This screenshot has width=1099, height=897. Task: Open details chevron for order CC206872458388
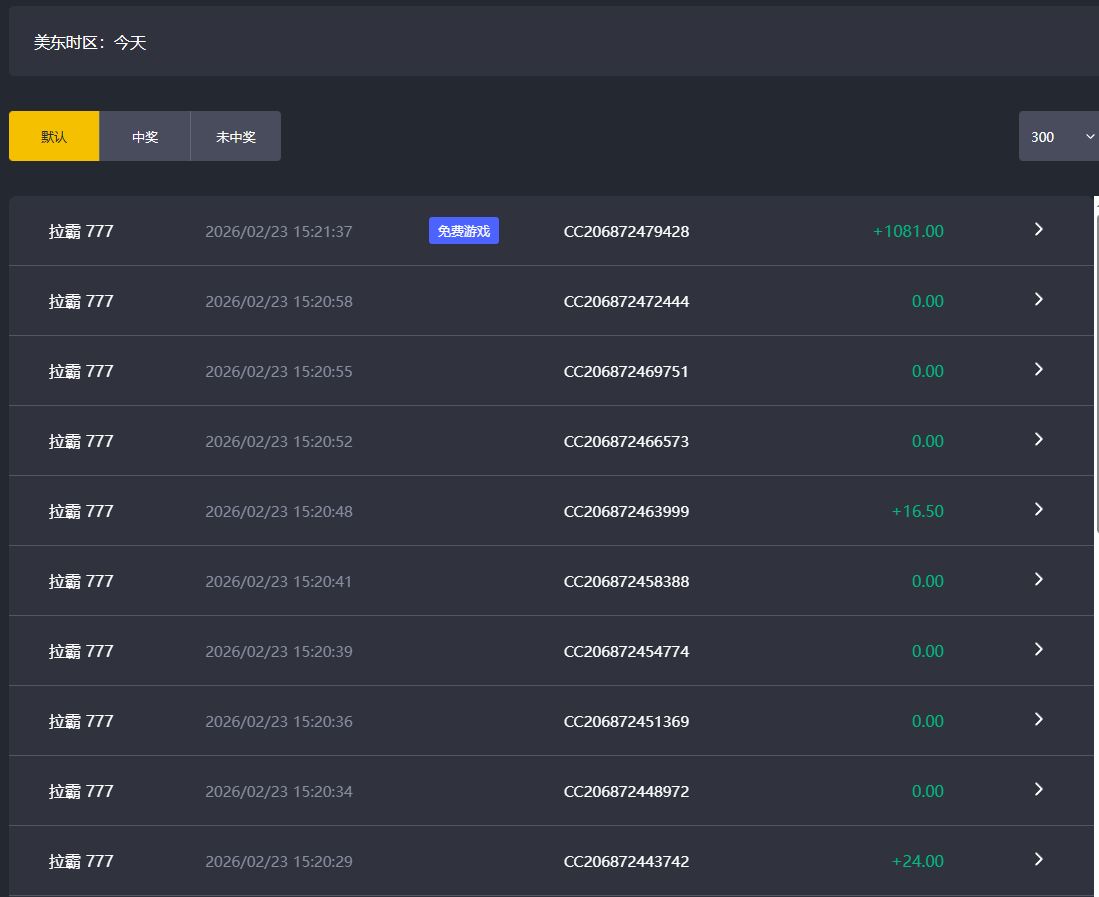1038,580
